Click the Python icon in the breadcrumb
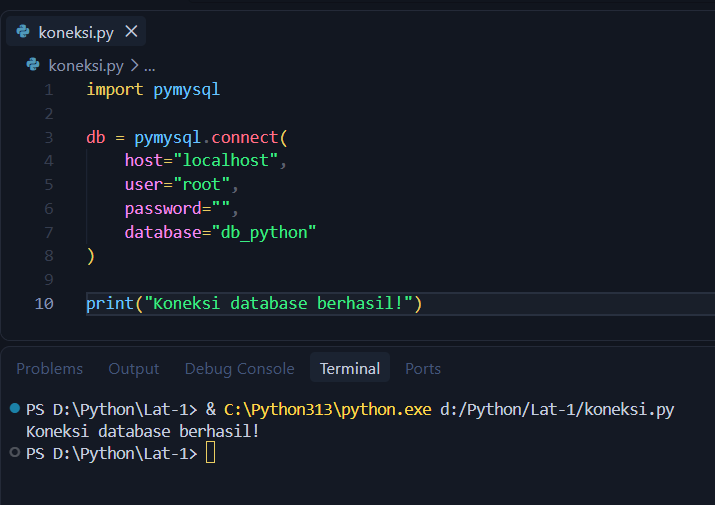The width and height of the screenshot is (715, 505). (x=33, y=65)
